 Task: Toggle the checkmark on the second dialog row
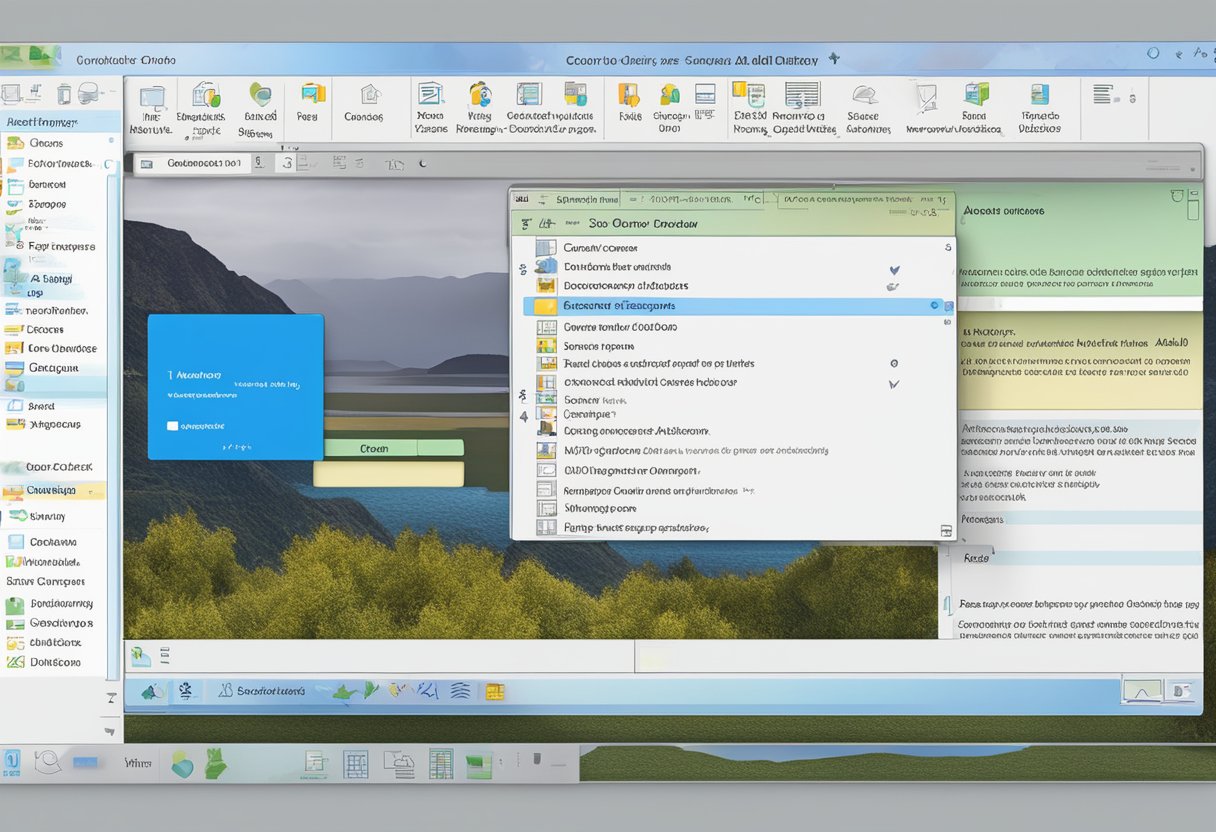[895, 270]
